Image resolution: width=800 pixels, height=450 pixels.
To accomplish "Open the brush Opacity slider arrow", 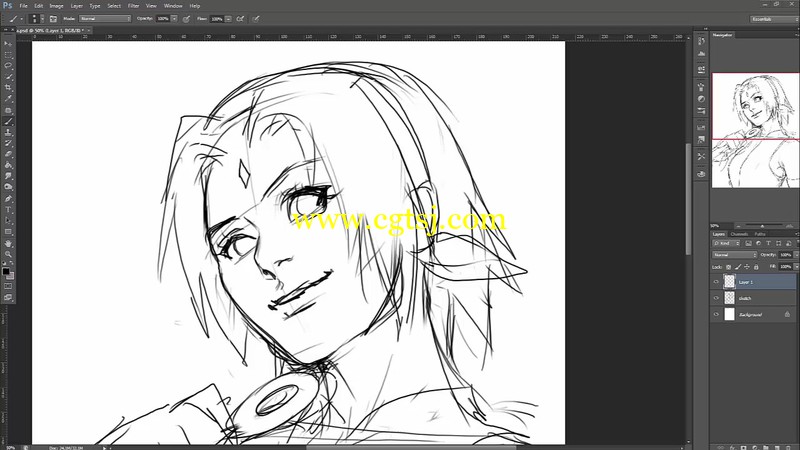I will click(x=174, y=19).
